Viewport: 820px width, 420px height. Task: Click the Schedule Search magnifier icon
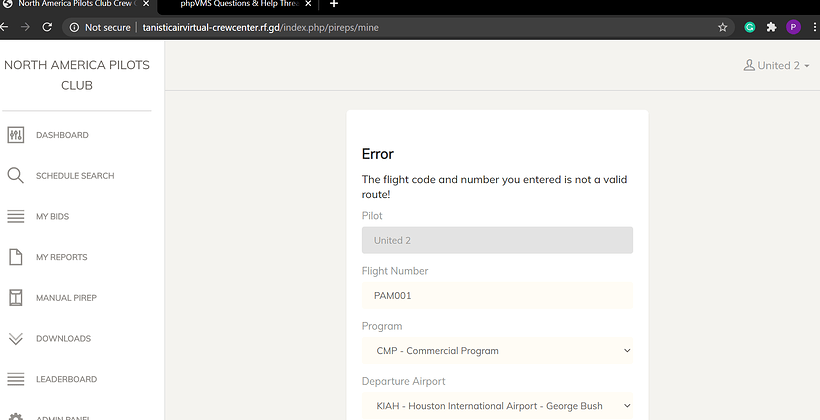pyautogui.click(x=15, y=176)
